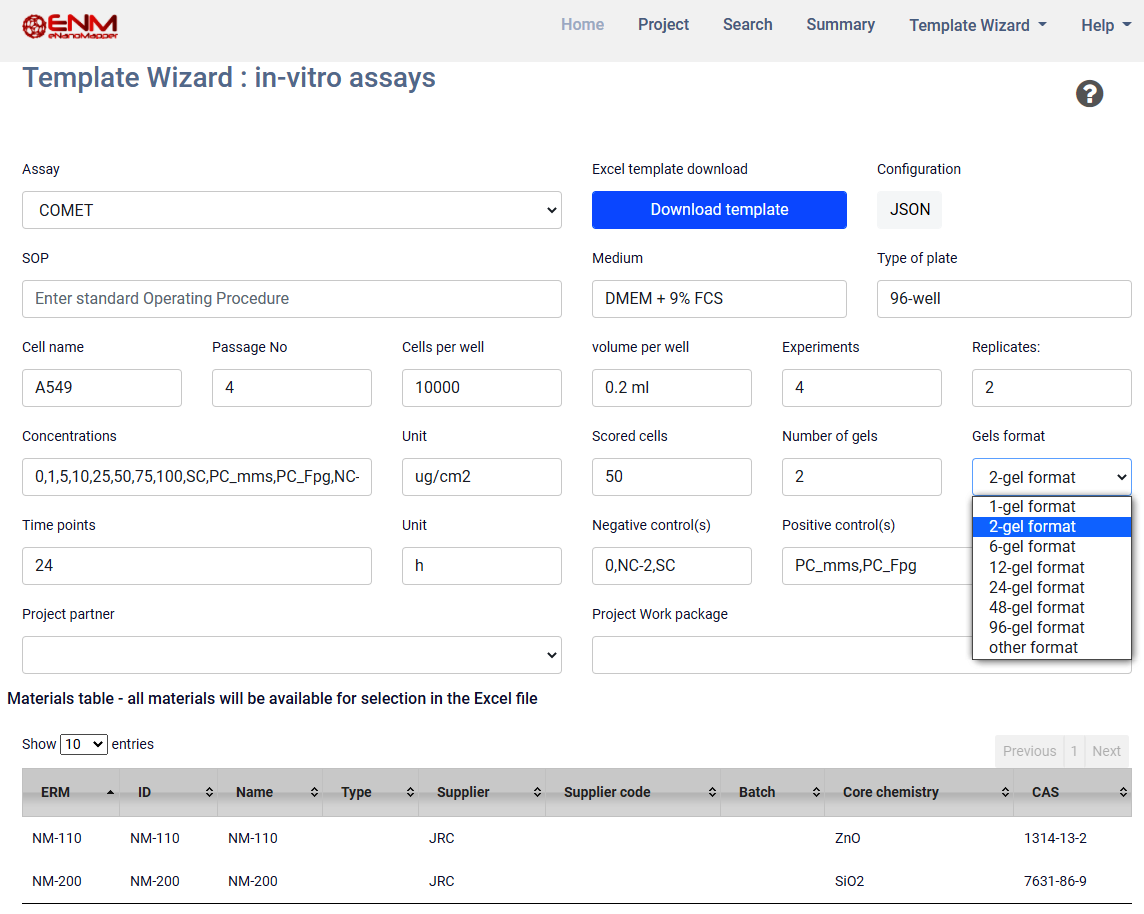This screenshot has width=1144, height=914.
Task: Expand the Help menu
Action: coord(1105,26)
